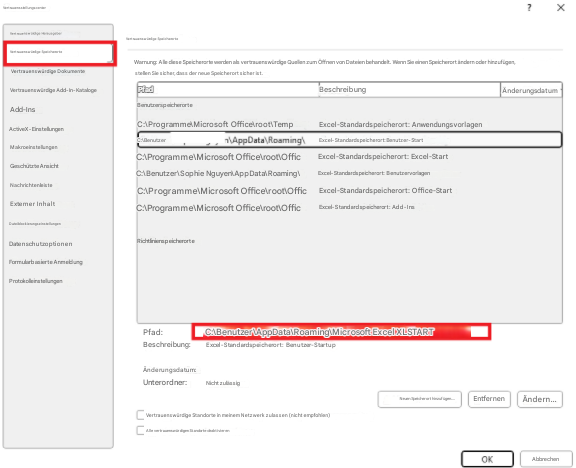The width and height of the screenshot is (576, 468).
Task: Open Vertrauenswürdige Herausgeber category
Action: (36, 33)
